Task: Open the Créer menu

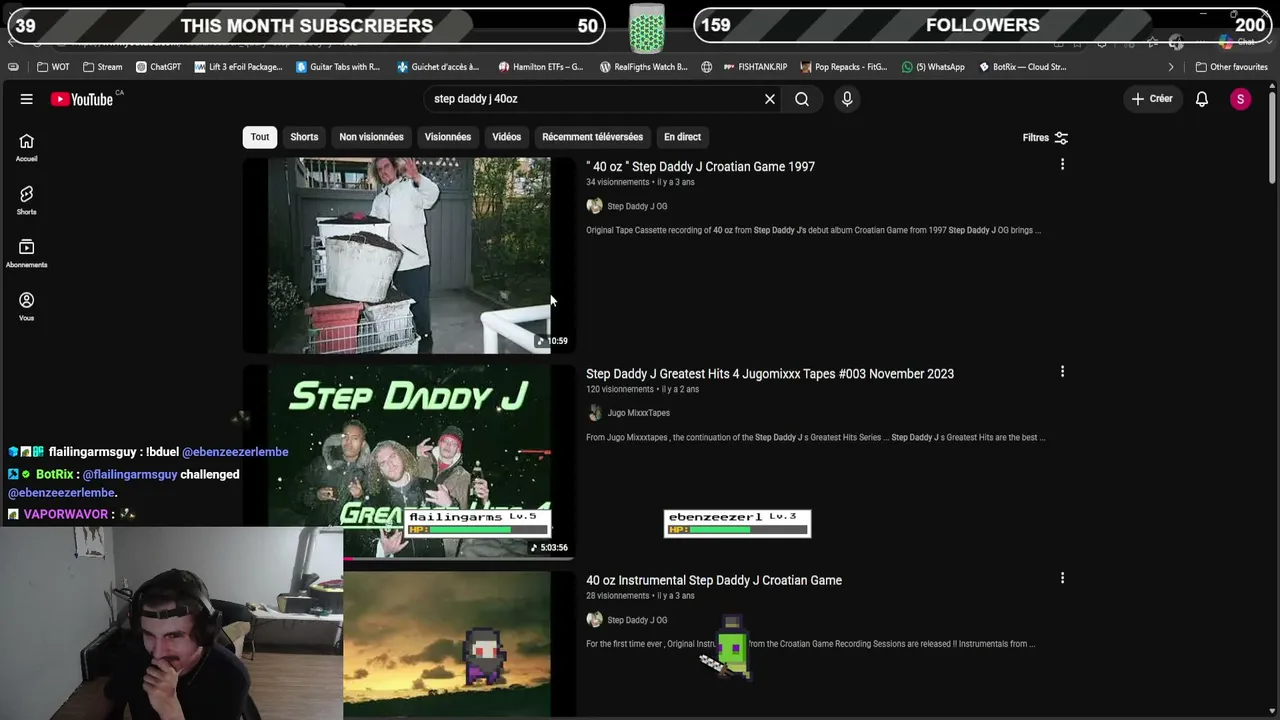Action: 1152,99
